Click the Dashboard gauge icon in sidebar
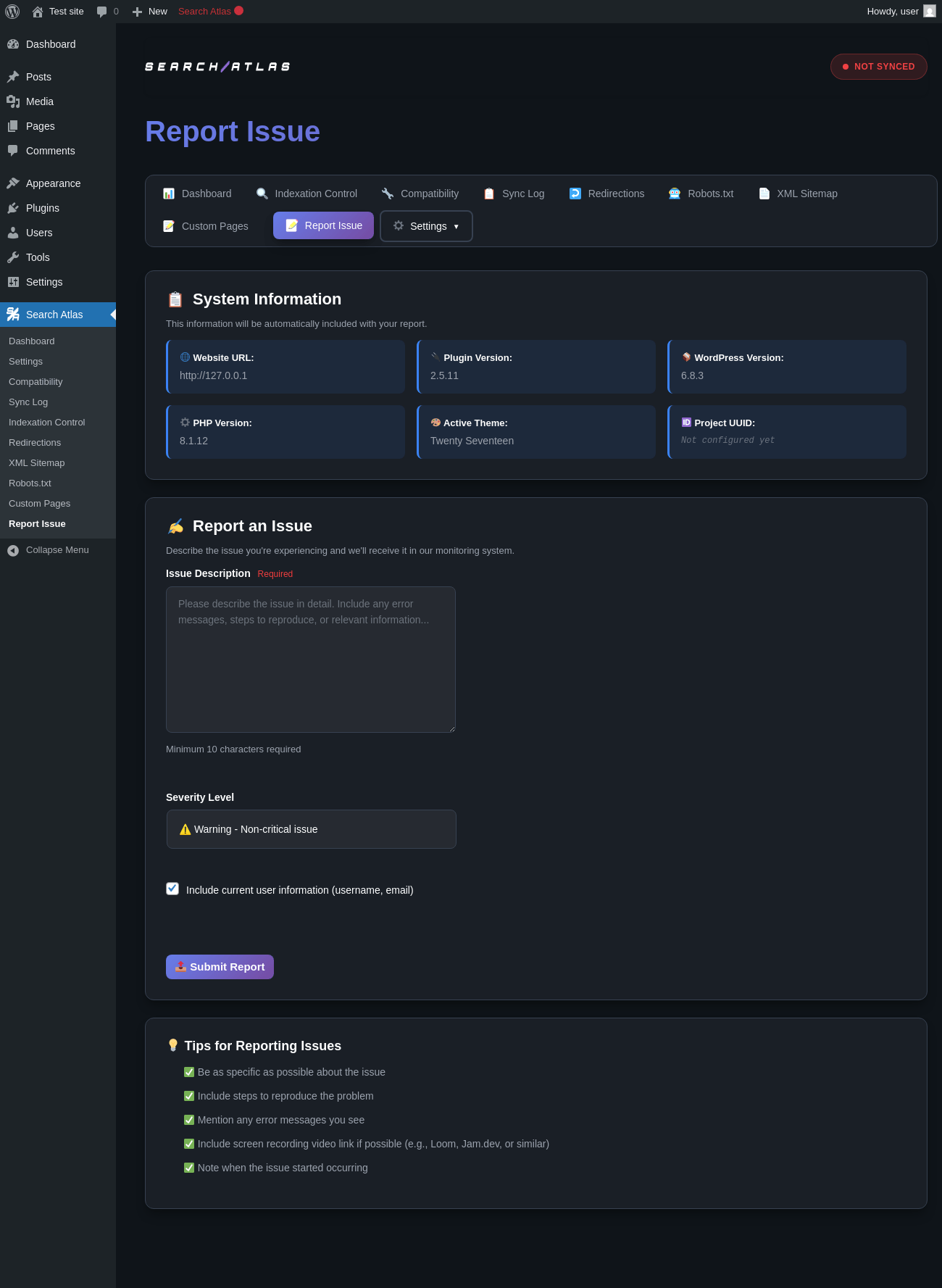Screen dimensions: 942x1288 13,44
